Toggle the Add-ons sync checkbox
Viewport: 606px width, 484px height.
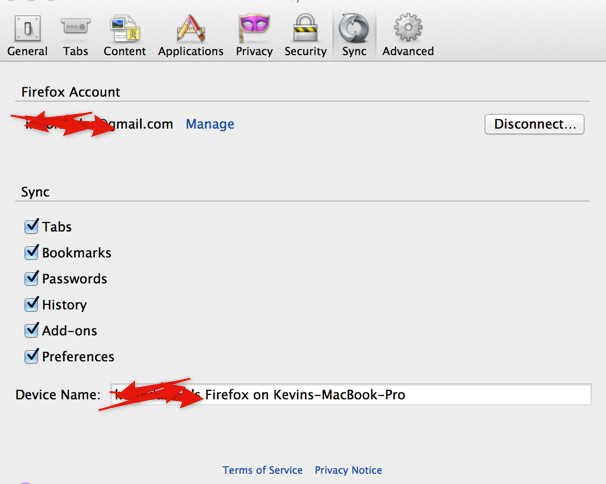coord(31,330)
